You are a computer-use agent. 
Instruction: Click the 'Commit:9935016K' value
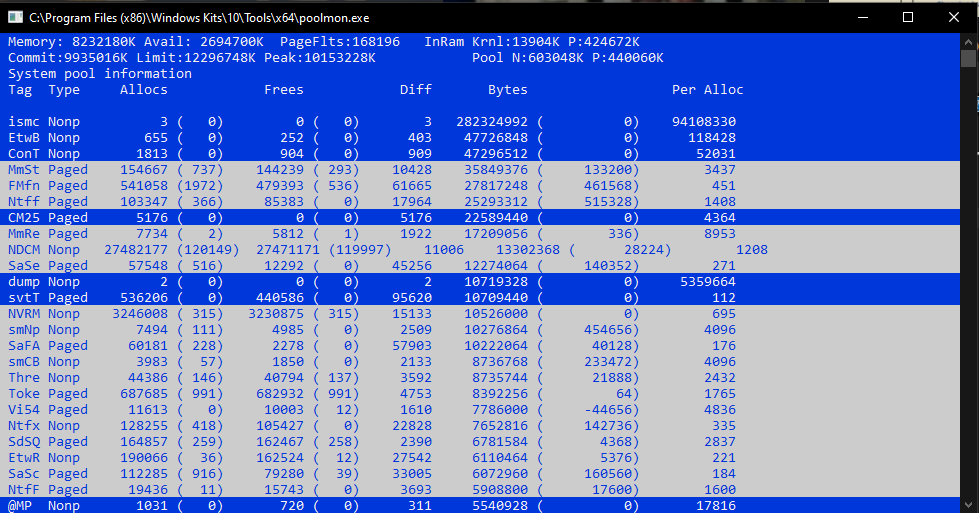coord(68,58)
